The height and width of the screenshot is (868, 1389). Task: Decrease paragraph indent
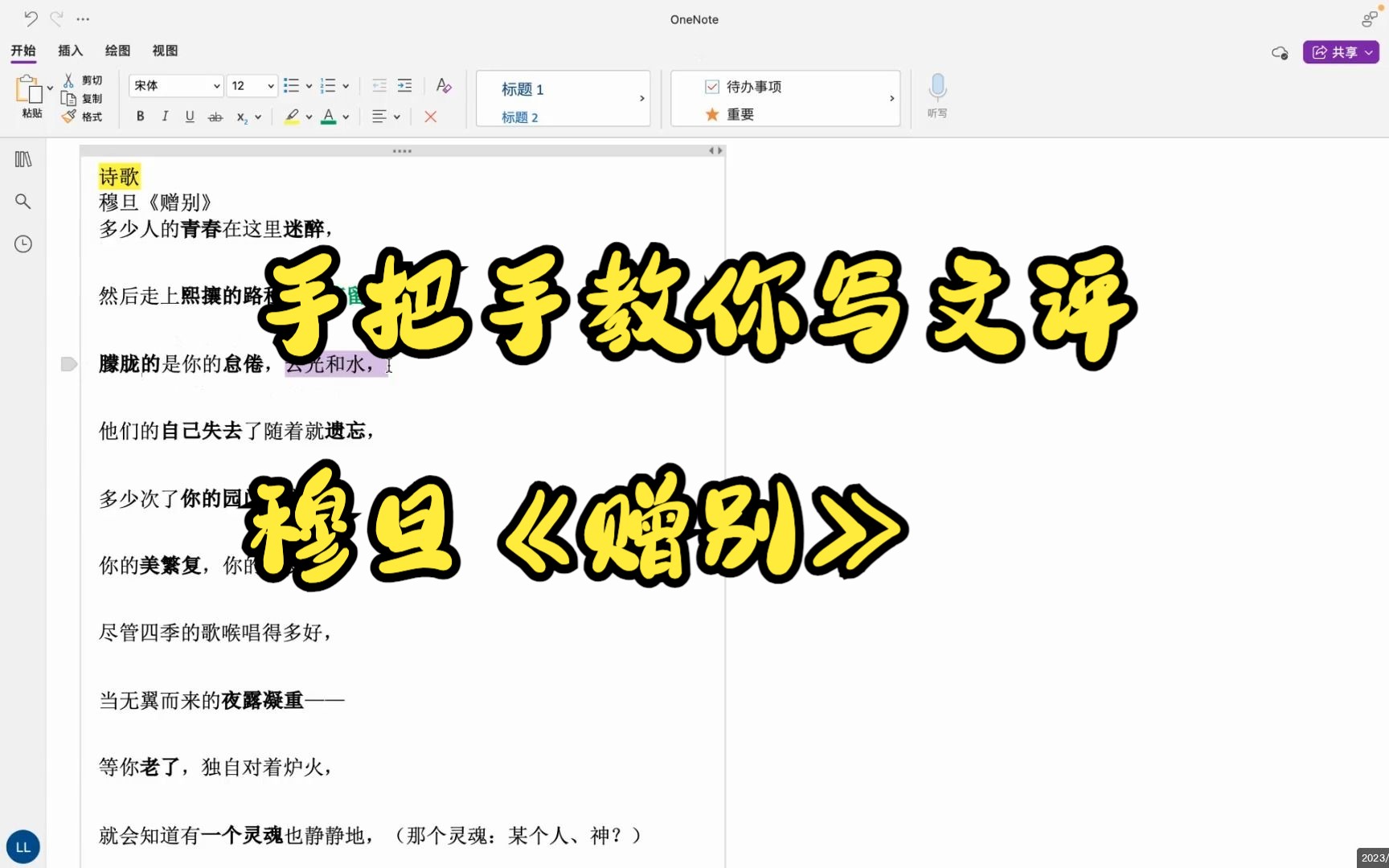(x=379, y=85)
